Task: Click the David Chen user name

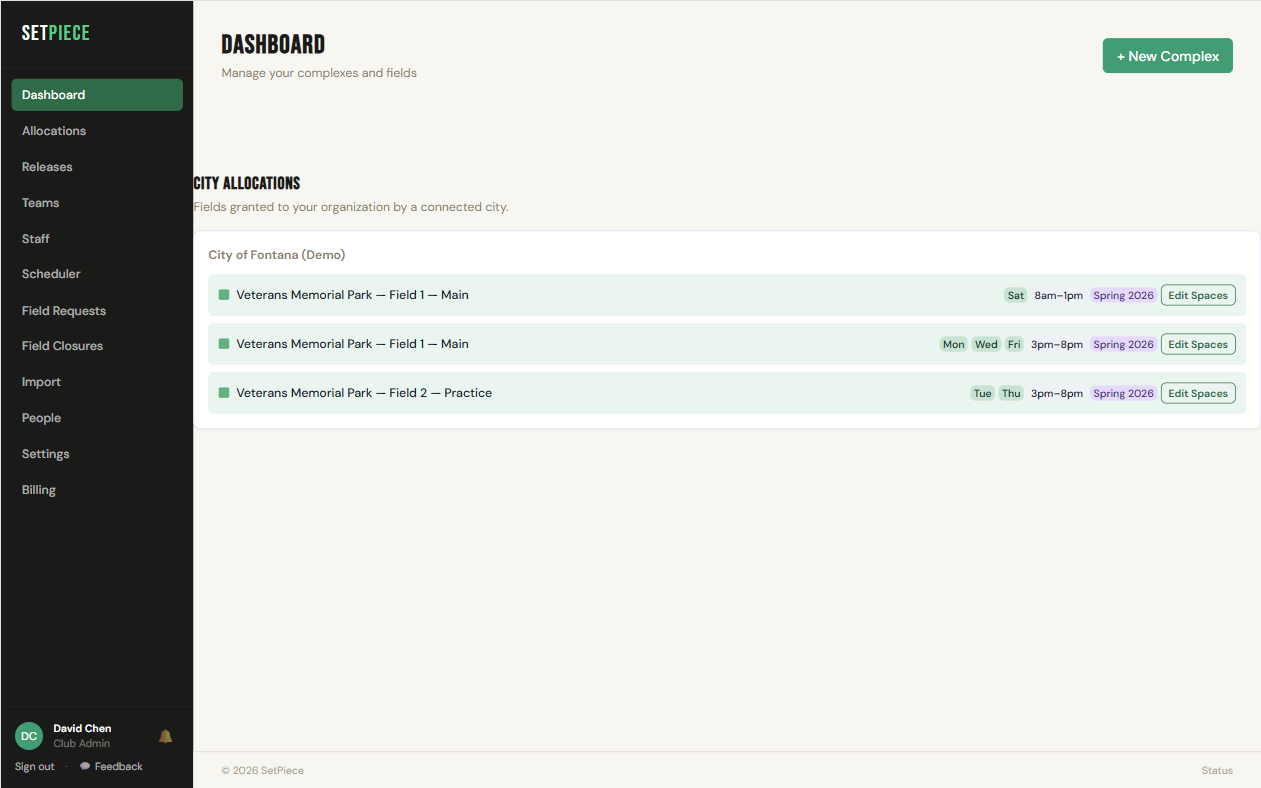Action: pos(82,728)
